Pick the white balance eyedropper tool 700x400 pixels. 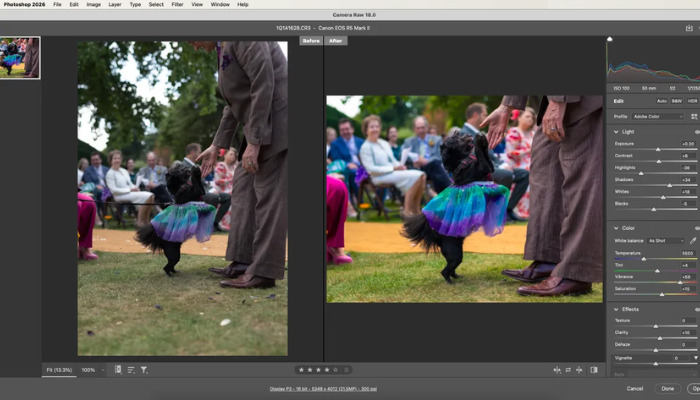[693, 241]
